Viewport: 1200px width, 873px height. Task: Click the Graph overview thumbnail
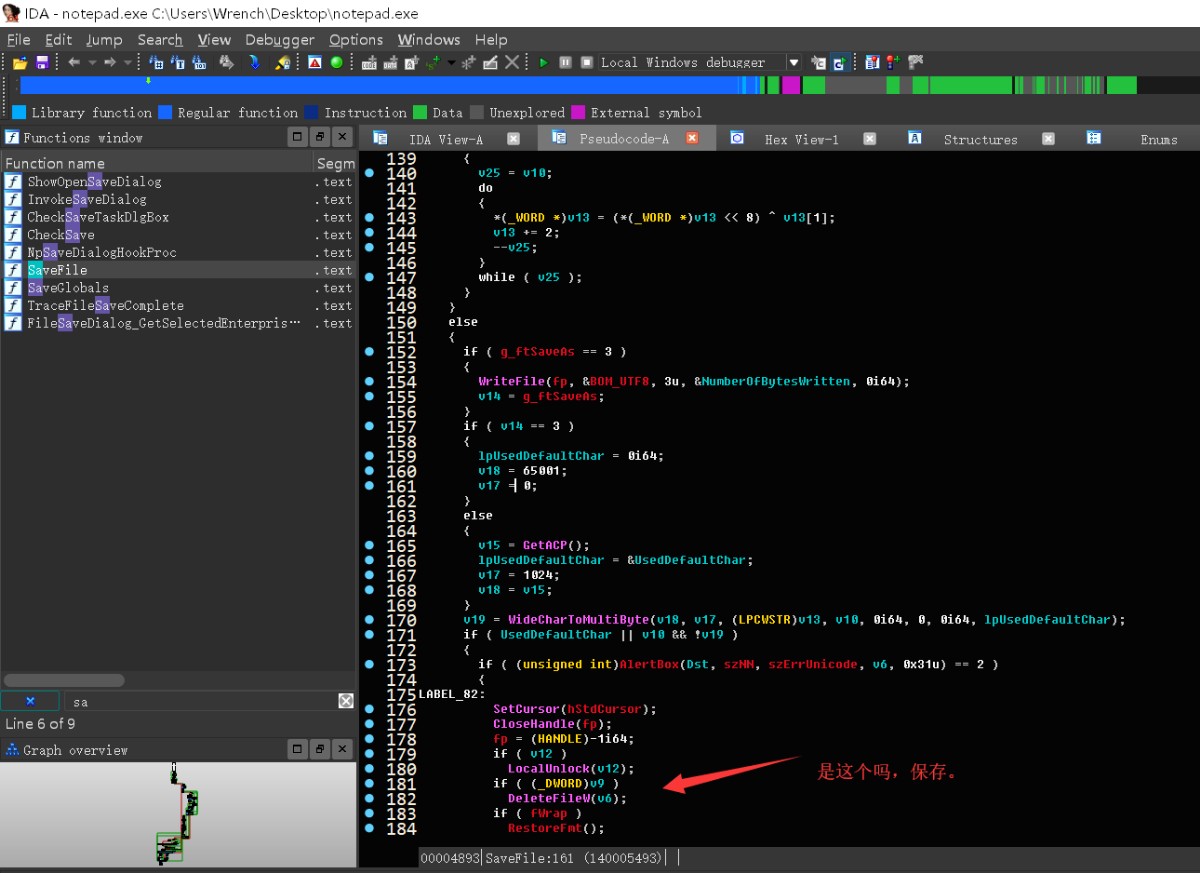click(178, 814)
